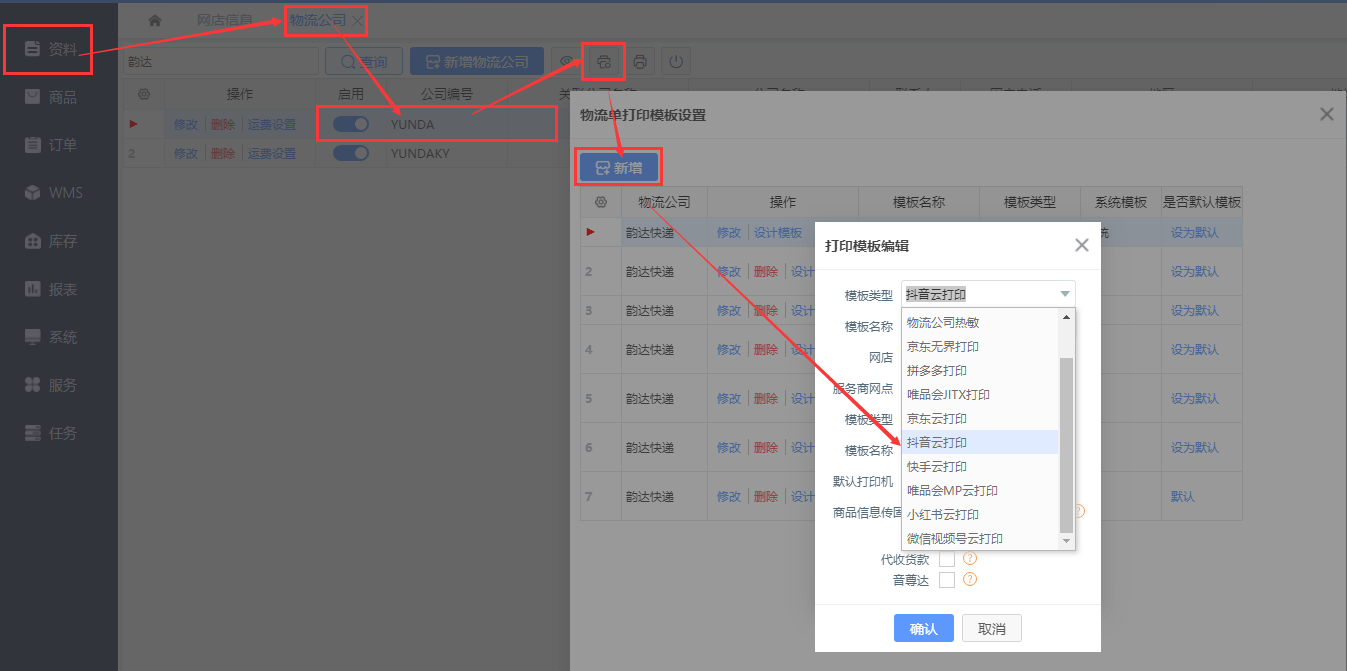
Task: Toggle 启用 switch for YUNDAKY row
Action: click(351, 153)
